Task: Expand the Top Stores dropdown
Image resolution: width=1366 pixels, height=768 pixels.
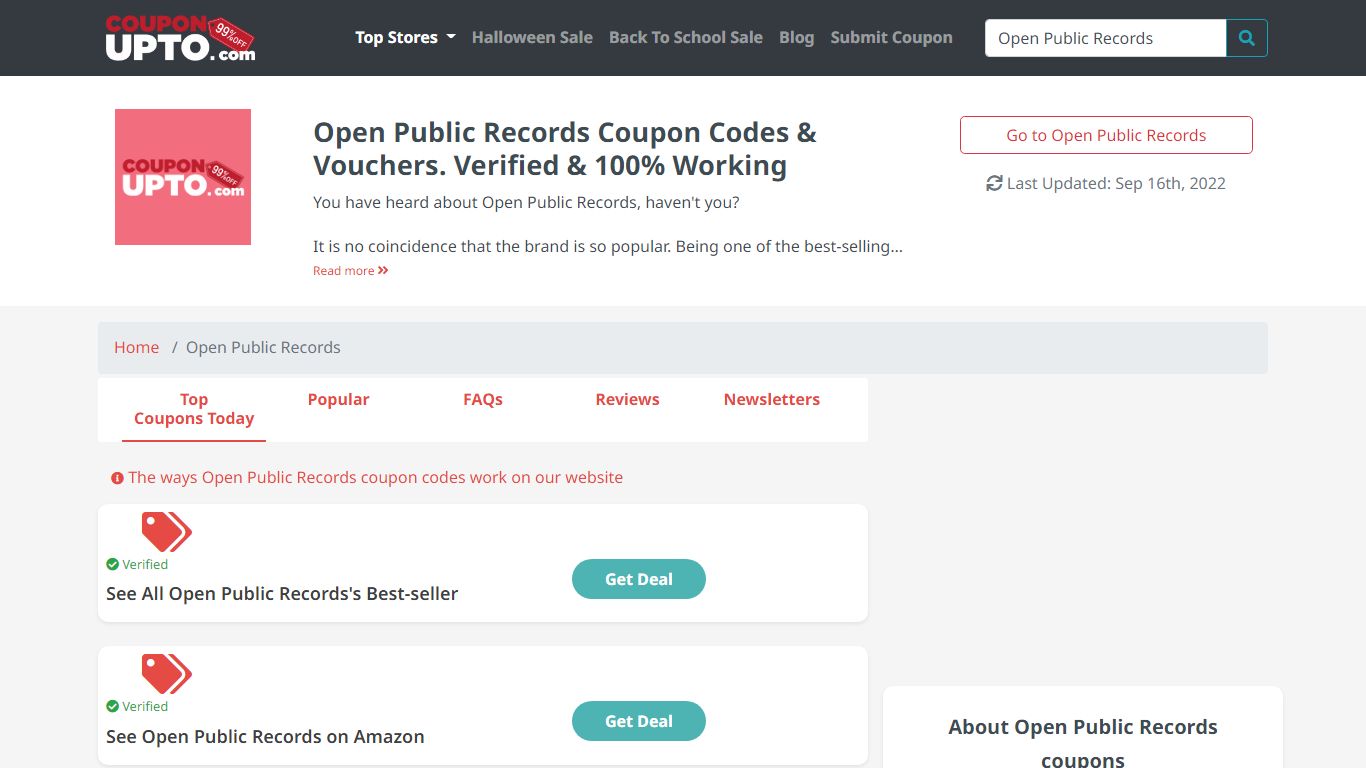Action: coord(405,37)
